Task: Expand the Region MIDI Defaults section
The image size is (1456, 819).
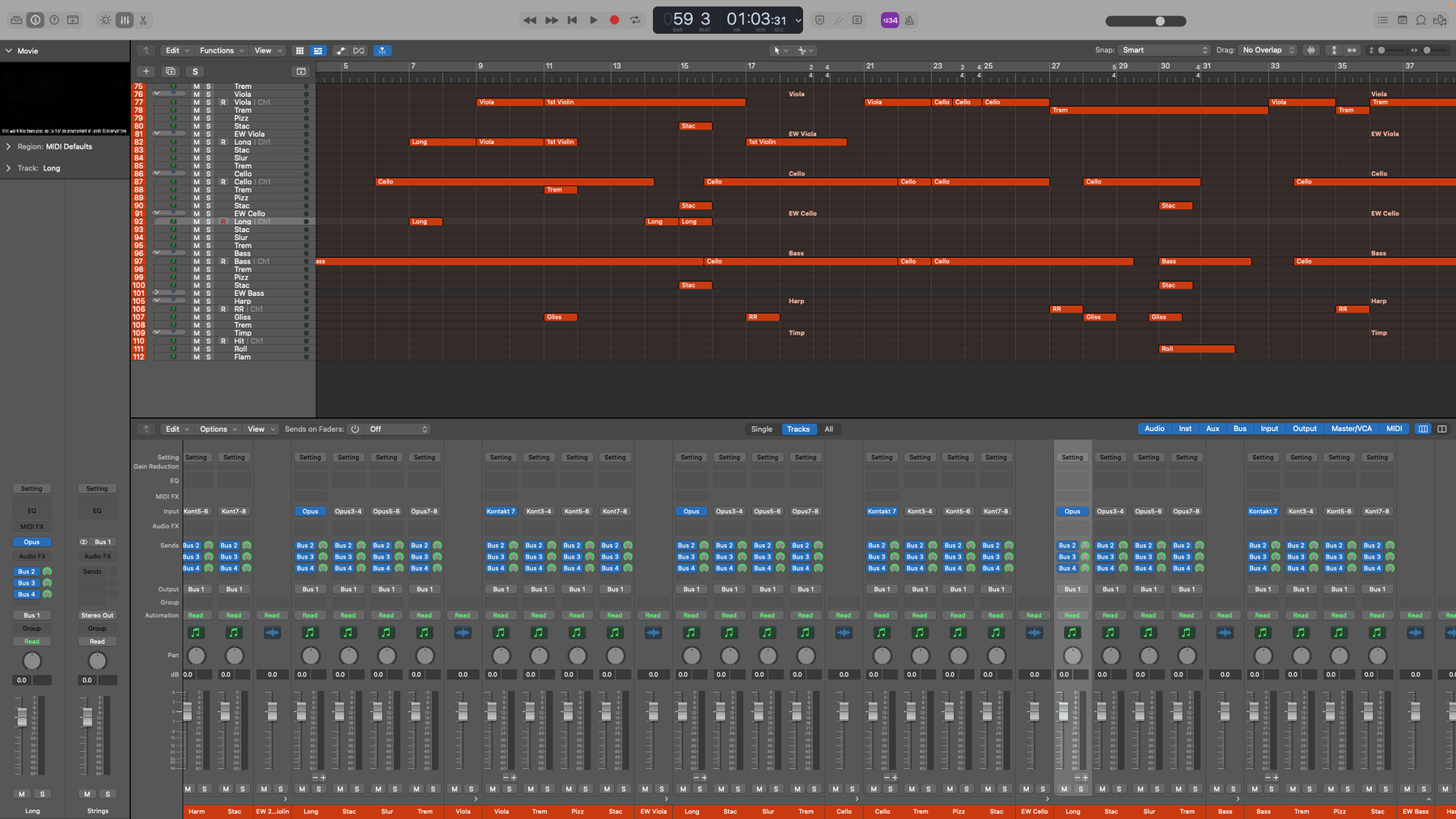Action: (9, 146)
